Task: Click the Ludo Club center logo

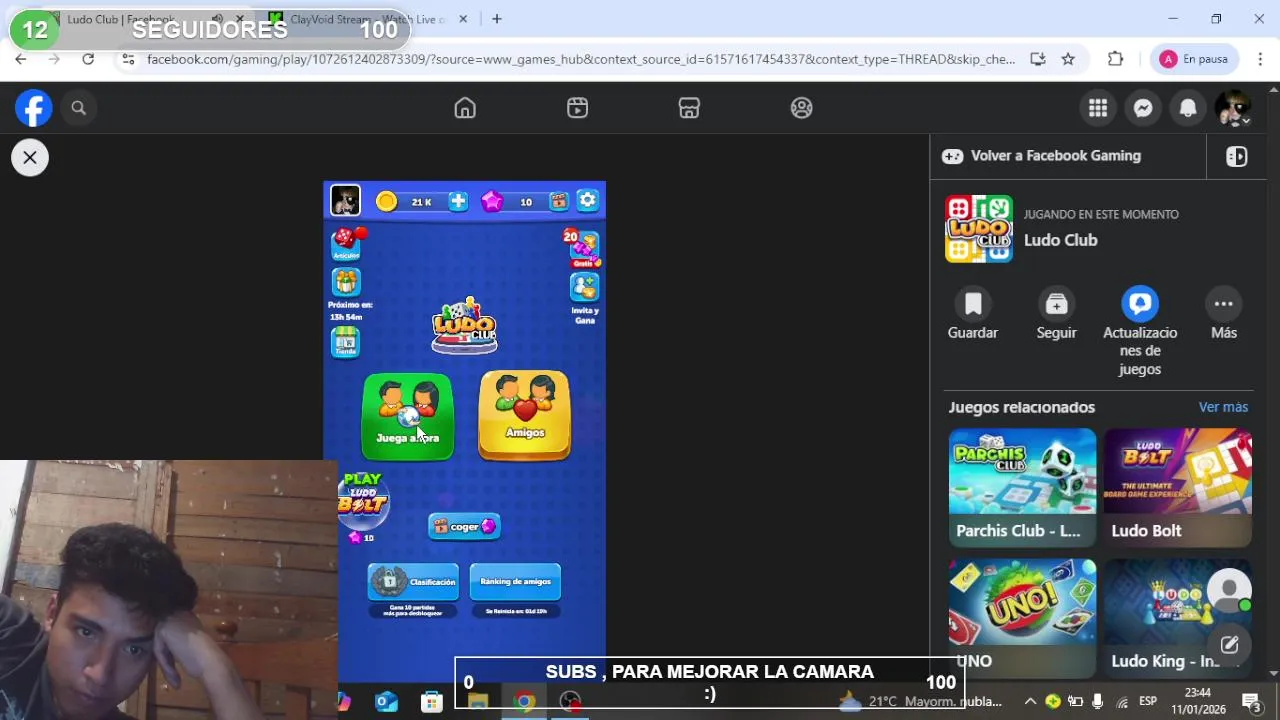Action: click(x=464, y=325)
